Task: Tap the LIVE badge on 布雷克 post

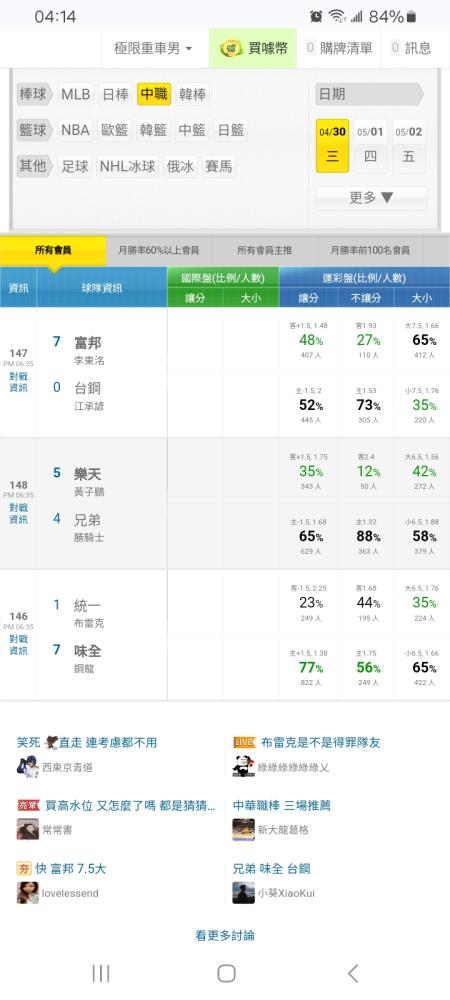Action: click(x=244, y=742)
